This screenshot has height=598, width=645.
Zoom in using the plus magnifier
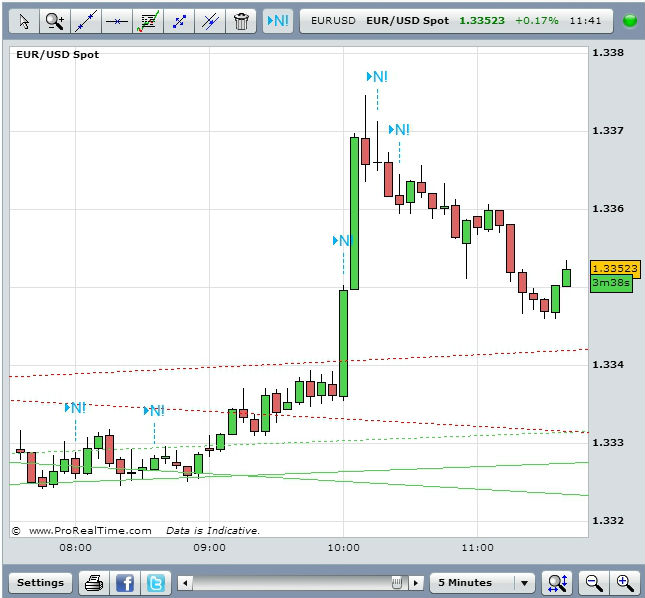pos(625,583)
